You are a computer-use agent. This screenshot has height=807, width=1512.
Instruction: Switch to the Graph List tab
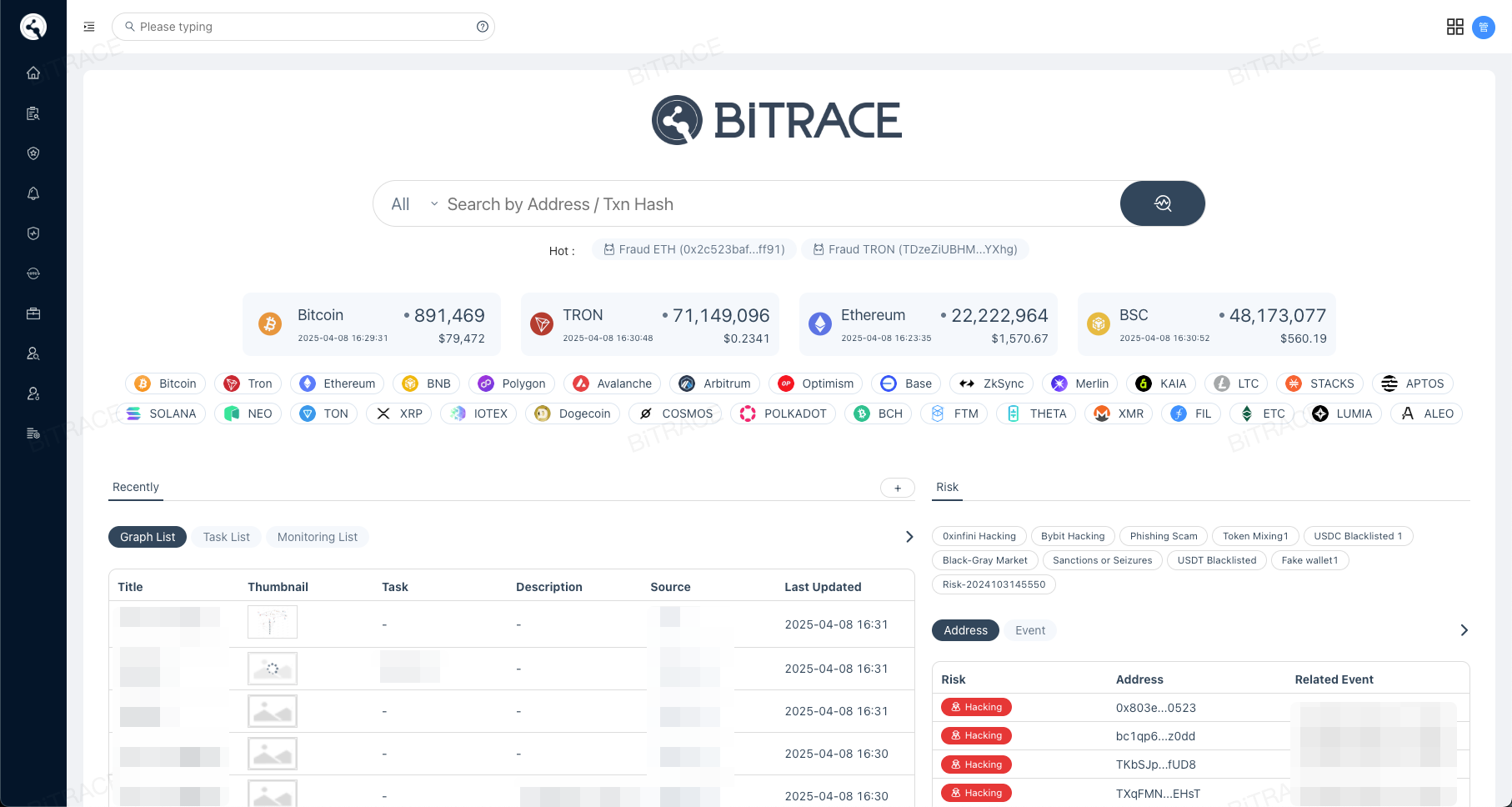[x=148, y=537]
